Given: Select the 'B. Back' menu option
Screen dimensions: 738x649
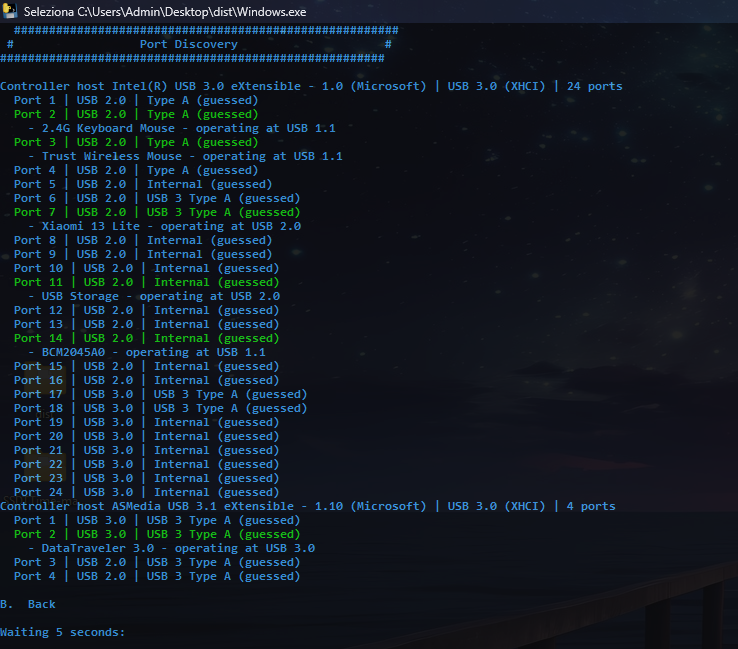Looking at the screenshot, I should (28, 604).
